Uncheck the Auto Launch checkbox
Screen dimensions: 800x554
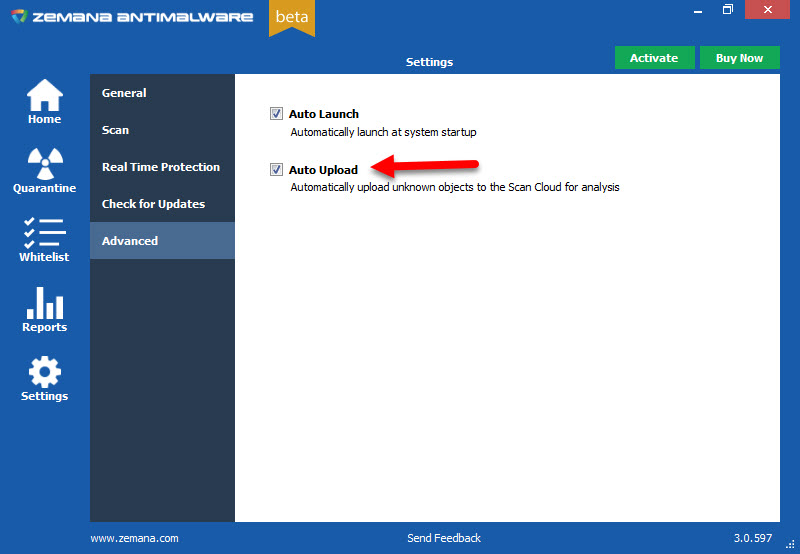pos(276,113)
